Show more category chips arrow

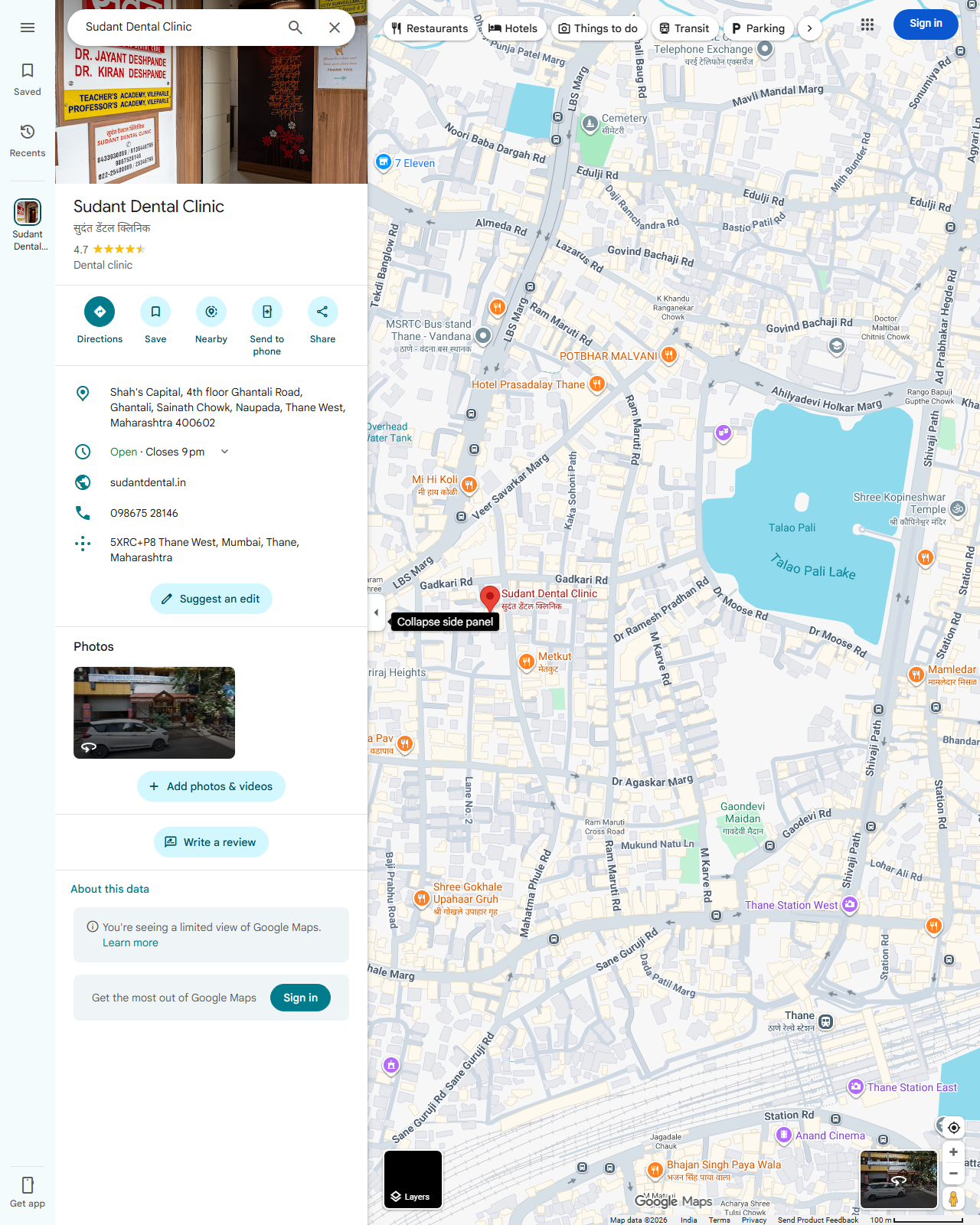[x=809, y=28]
